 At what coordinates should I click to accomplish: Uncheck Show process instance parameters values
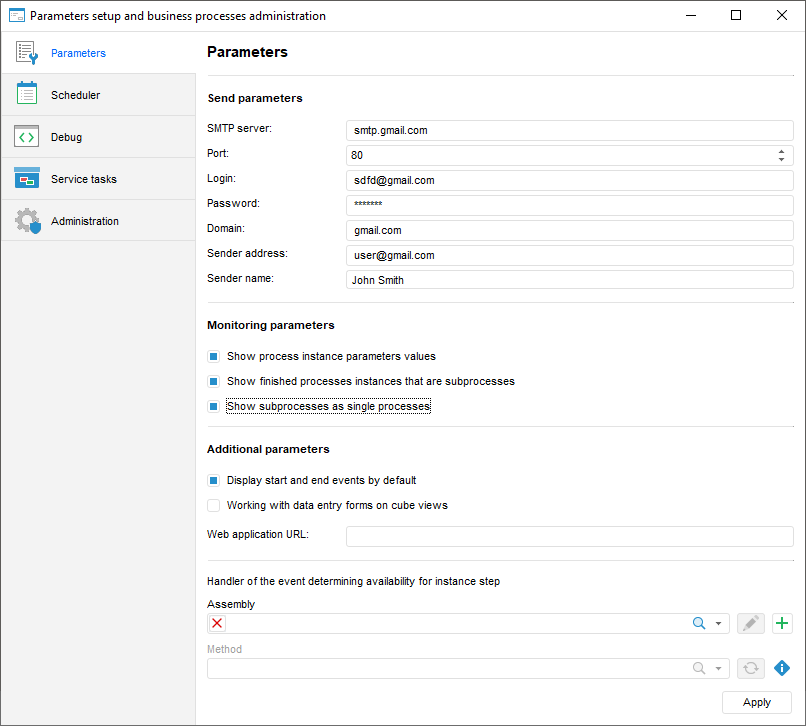pyautogui.click(x=214, y=356)
